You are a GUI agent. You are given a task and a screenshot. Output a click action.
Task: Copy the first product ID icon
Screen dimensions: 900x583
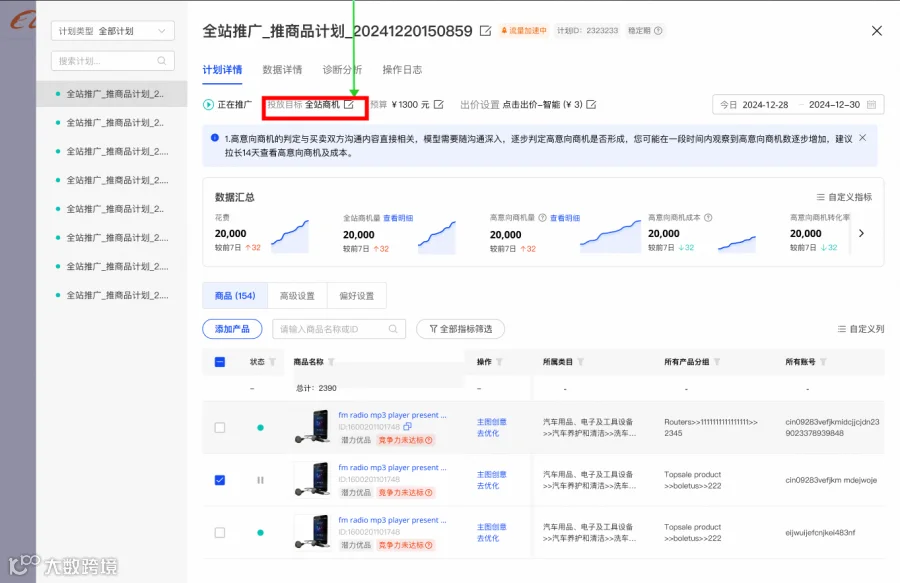click(408, 426)
